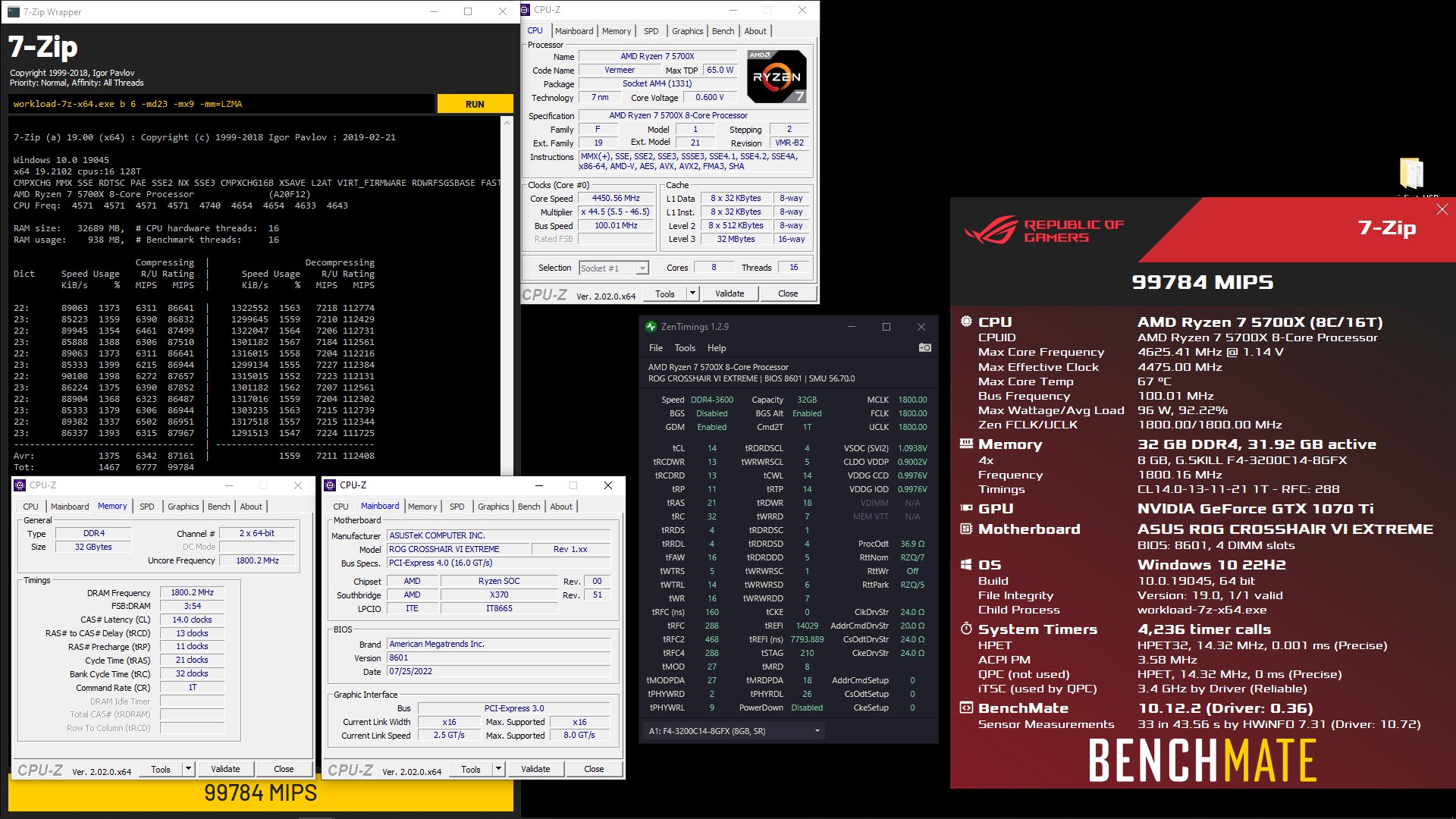Image resolution: width=1456 pixels, height=819 pixels.
Task: Switch to SPD tab in Memory CPU-Z window
Action: (x=147, y=507)
